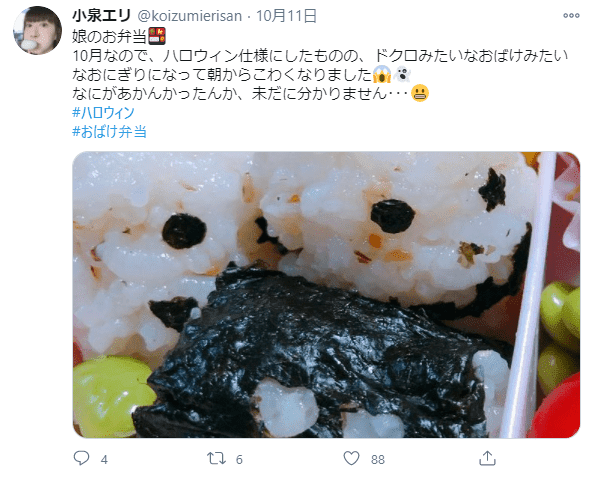Open the three-dot more options menu
Image resolution: width=594 pixels, height=478 pixels.
571,16
